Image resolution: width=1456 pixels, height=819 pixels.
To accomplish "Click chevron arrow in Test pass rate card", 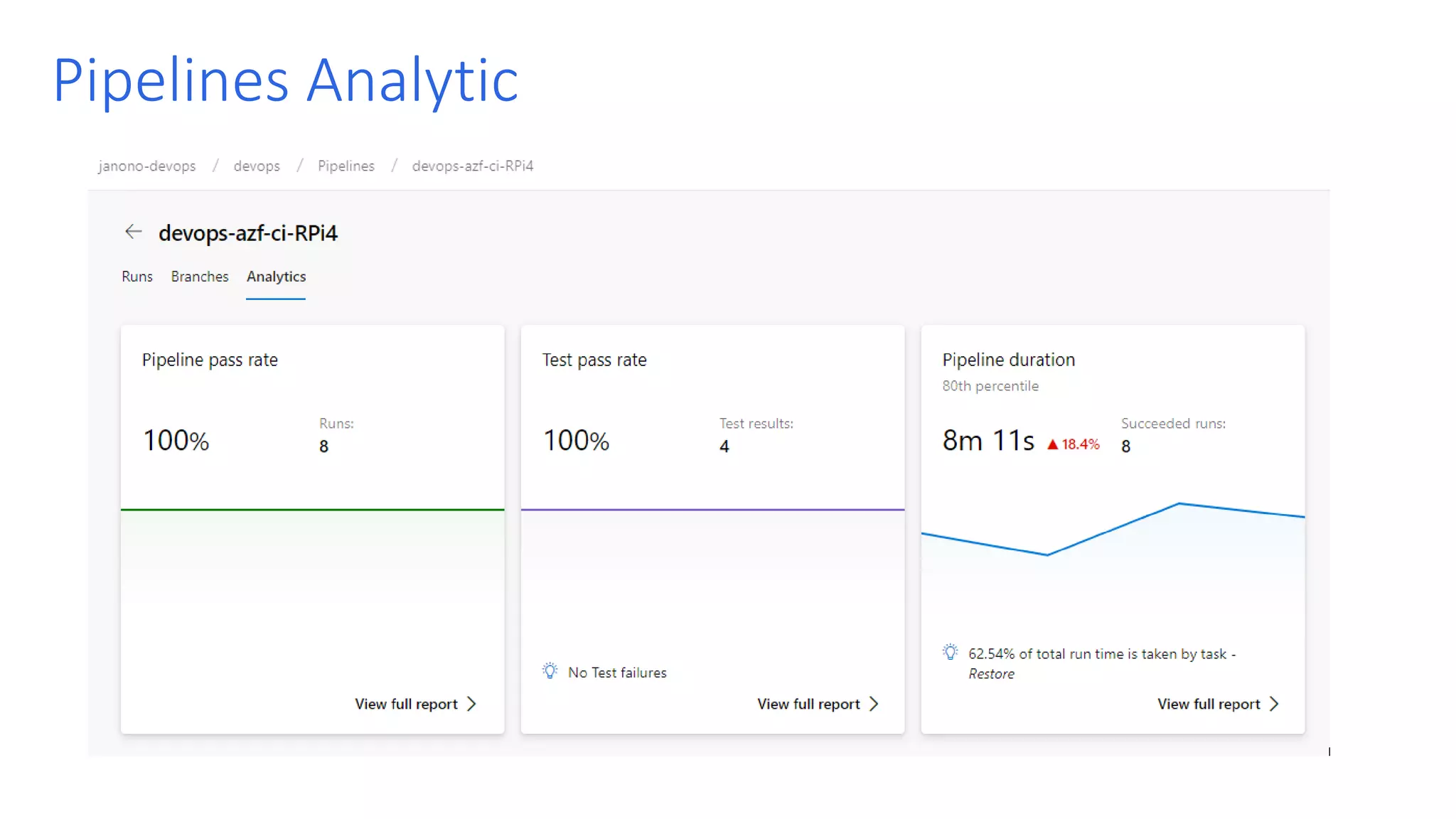I will tap(874, 704).
